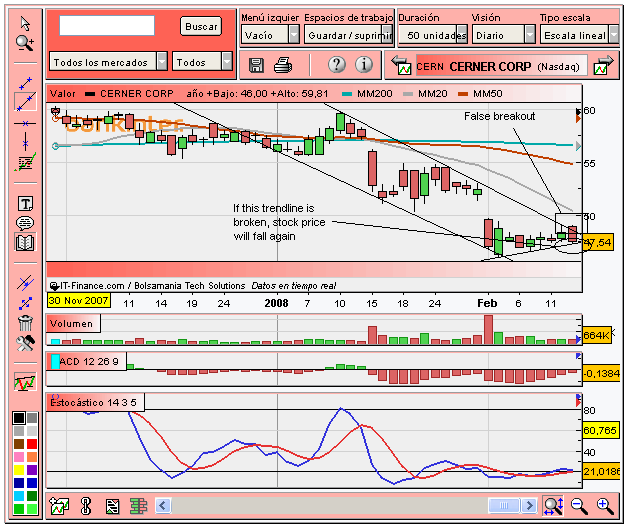Screen dimensions: 629x527
Task: Click the chart list properties icon at bottom
Action: pyautogui.click(x=112, y=506)
